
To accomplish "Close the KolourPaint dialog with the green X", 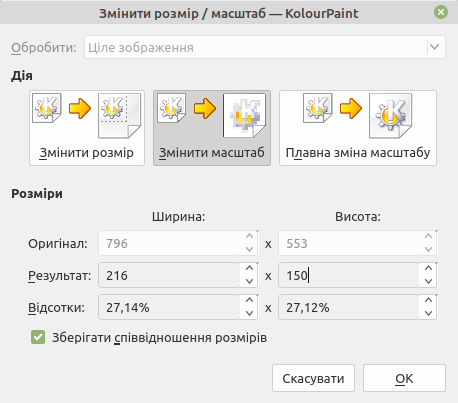I will click(x=441, y=12).
